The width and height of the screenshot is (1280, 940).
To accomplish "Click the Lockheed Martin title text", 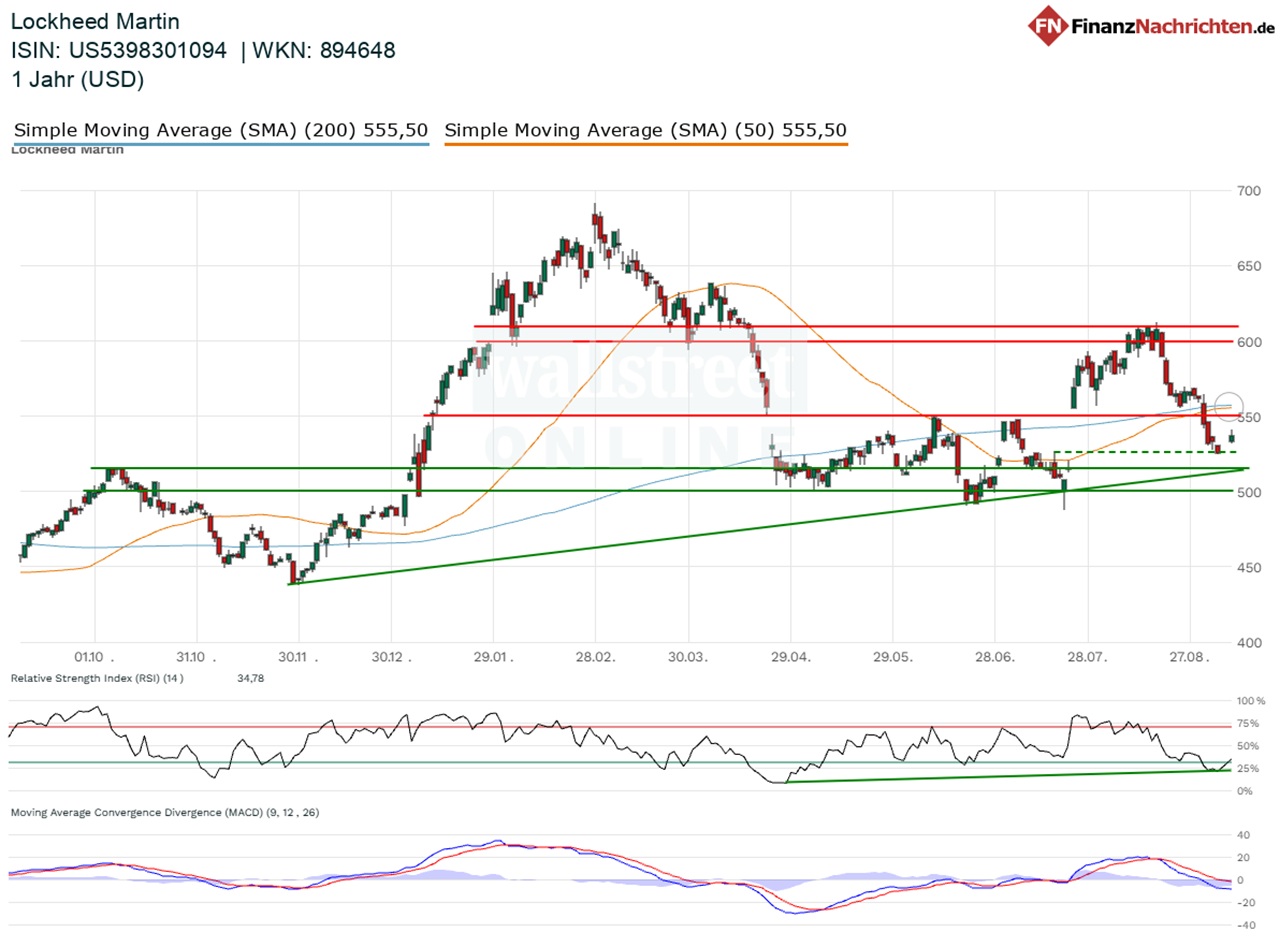I will (x=95, y=20).
